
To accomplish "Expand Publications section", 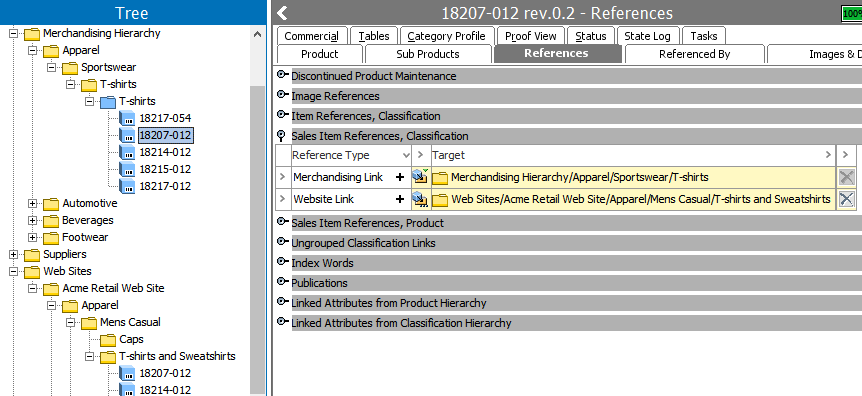I will pos(283,282).
